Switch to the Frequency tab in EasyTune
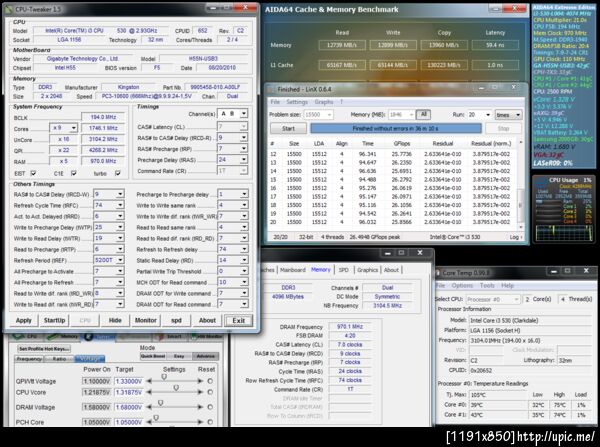Screen dimensions: 600x447 pyautogui.click(x=29, y=359)
